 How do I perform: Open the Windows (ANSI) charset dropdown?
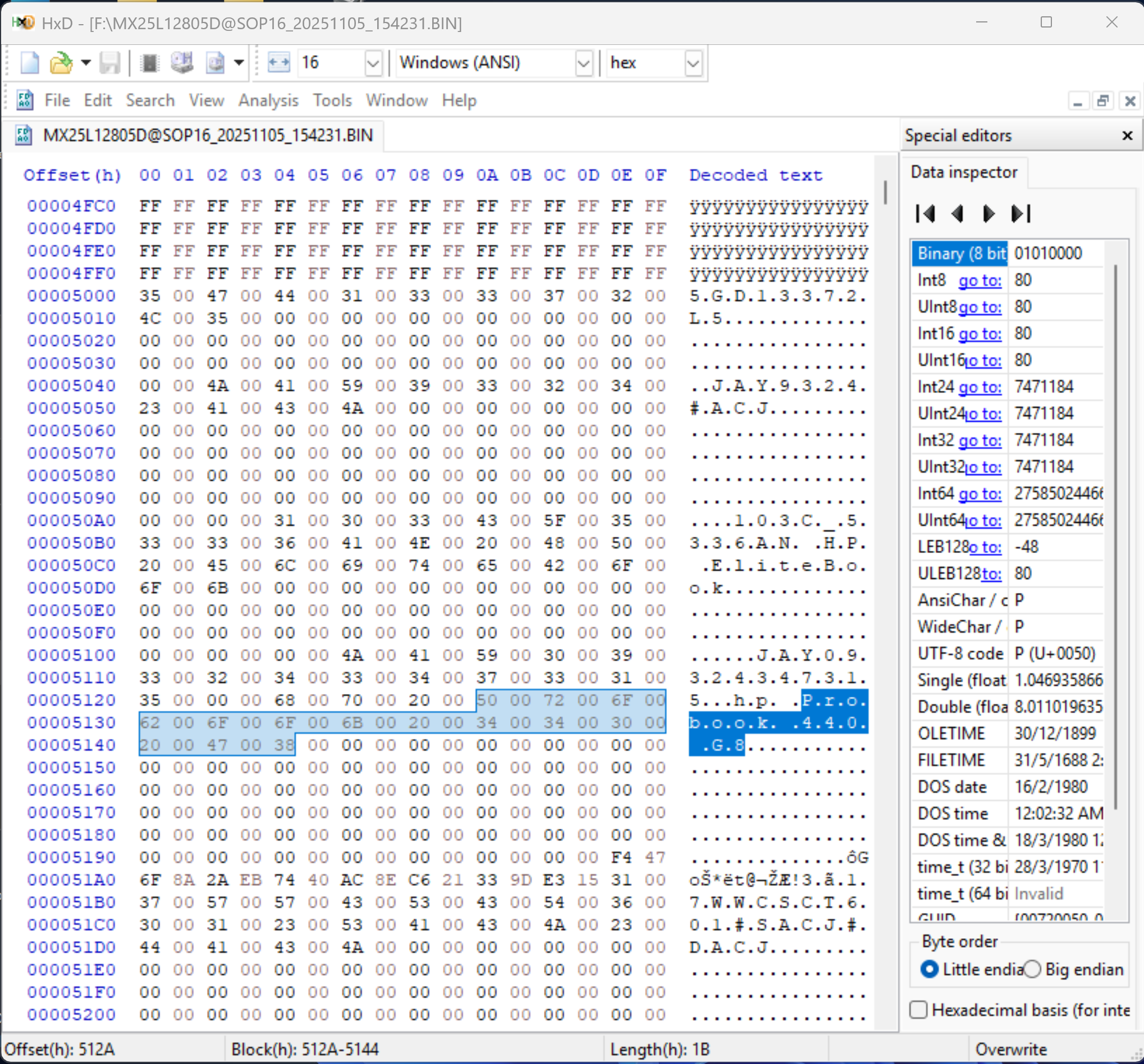tap(584, 63)
